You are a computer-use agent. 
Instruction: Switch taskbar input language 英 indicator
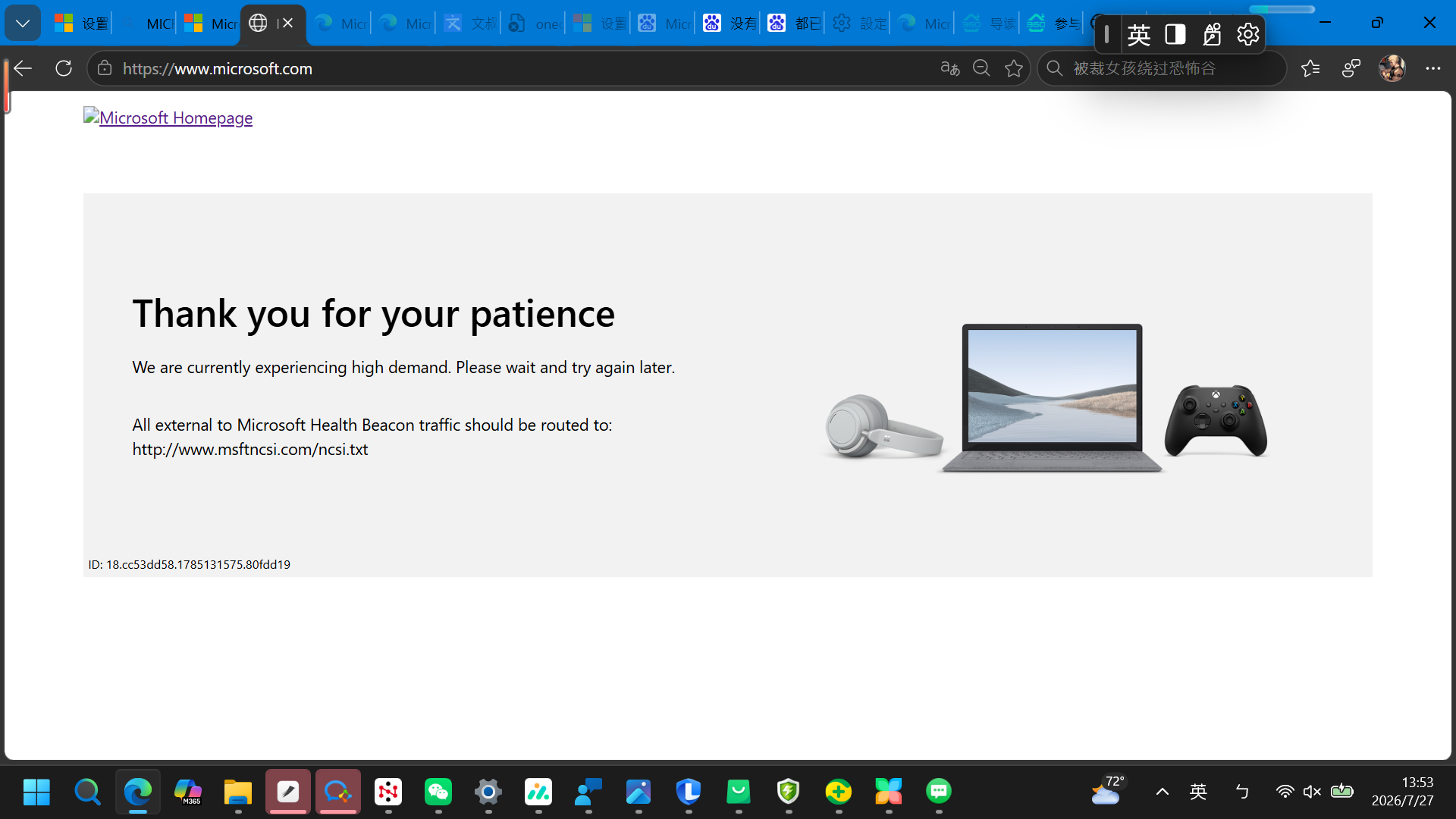pyautogui.click(x=1198, y=792)
